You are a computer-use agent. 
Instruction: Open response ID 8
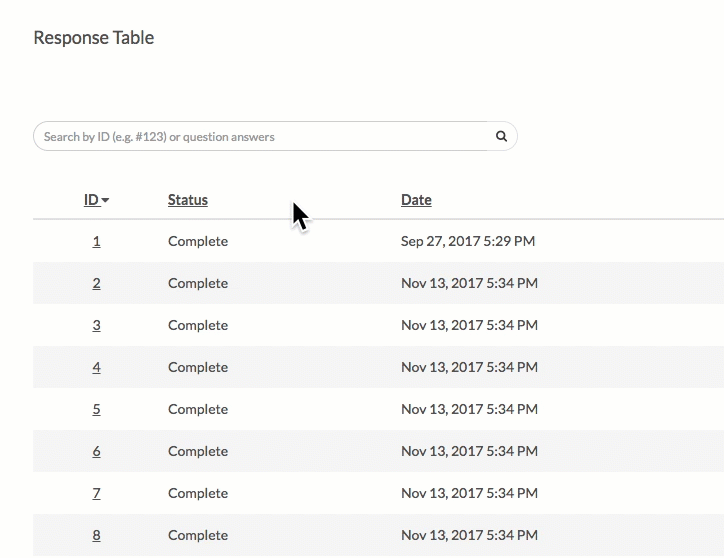pos(96,535)
